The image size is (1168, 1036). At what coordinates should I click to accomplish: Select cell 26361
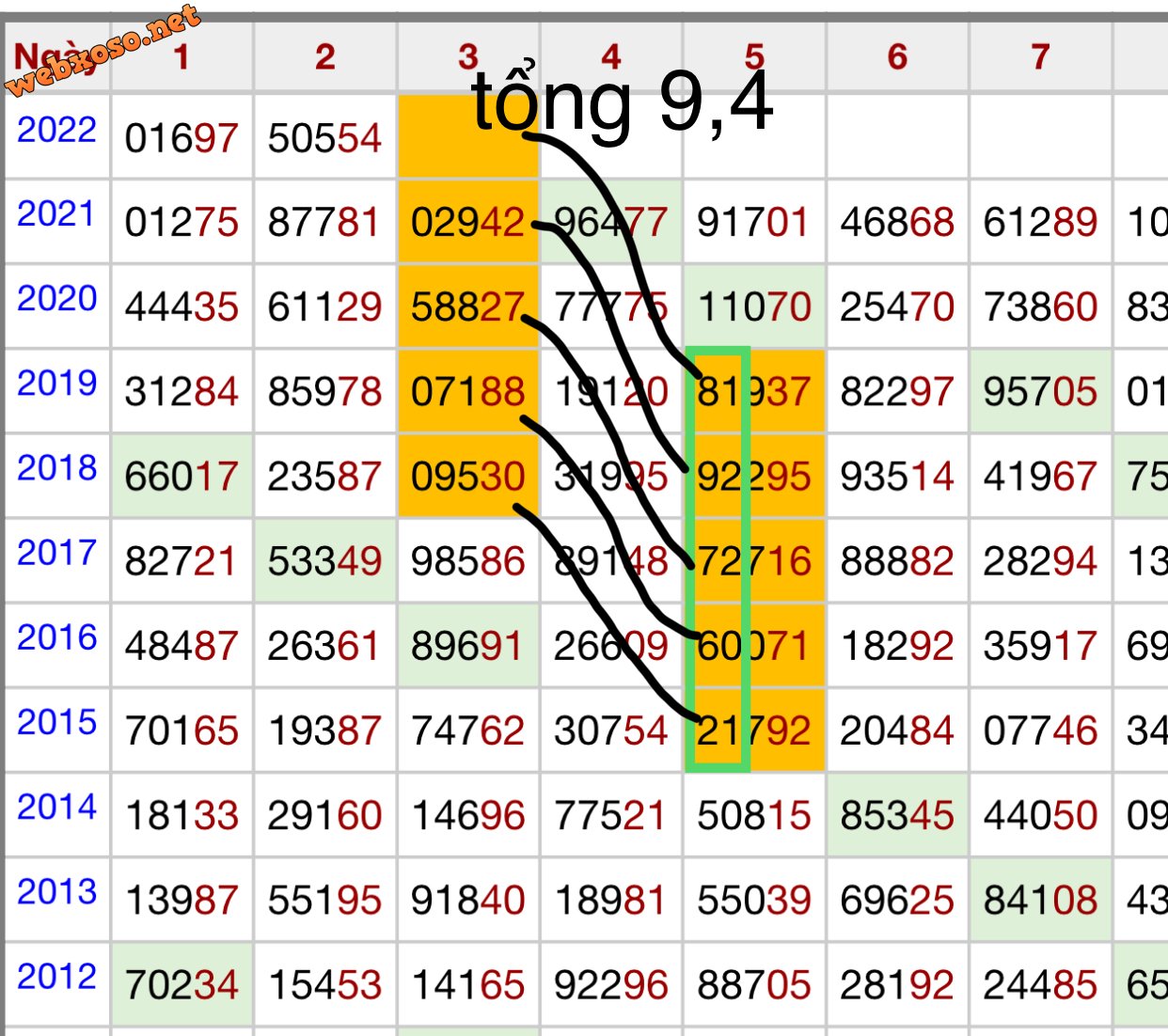coord(324,647)
